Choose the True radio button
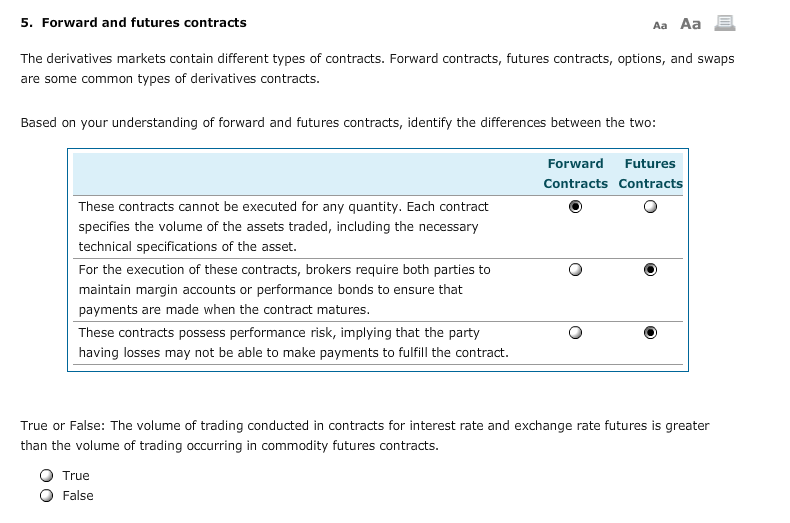This screenshot has width=790, height=523. pos(46,476)
